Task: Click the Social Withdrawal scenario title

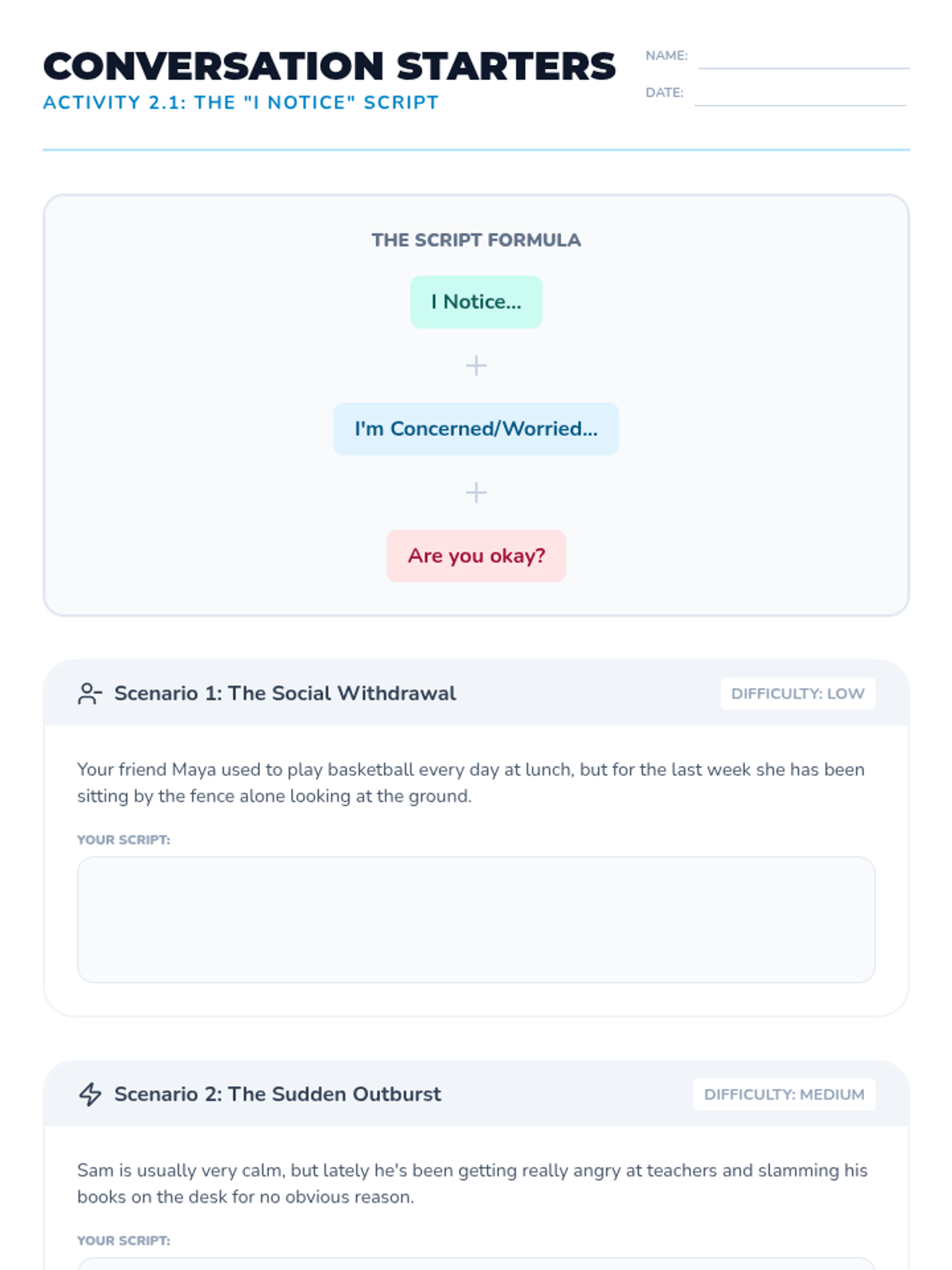Action: point(285,694)
